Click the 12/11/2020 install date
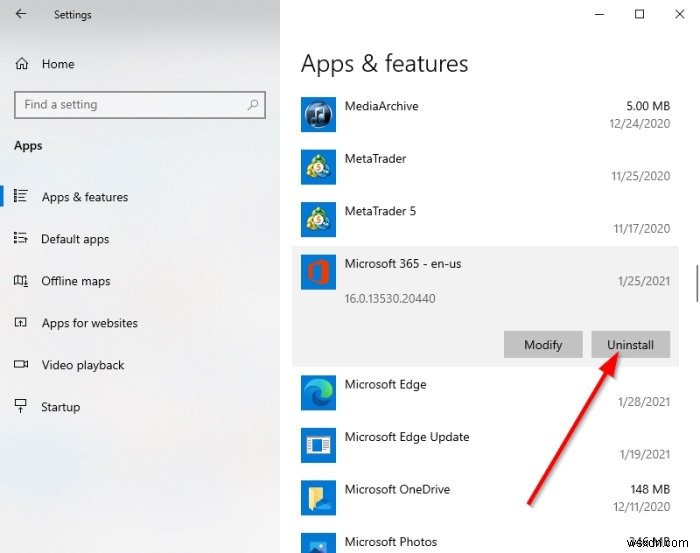This screenshot has height=553, width=700. tap(642, 507)
